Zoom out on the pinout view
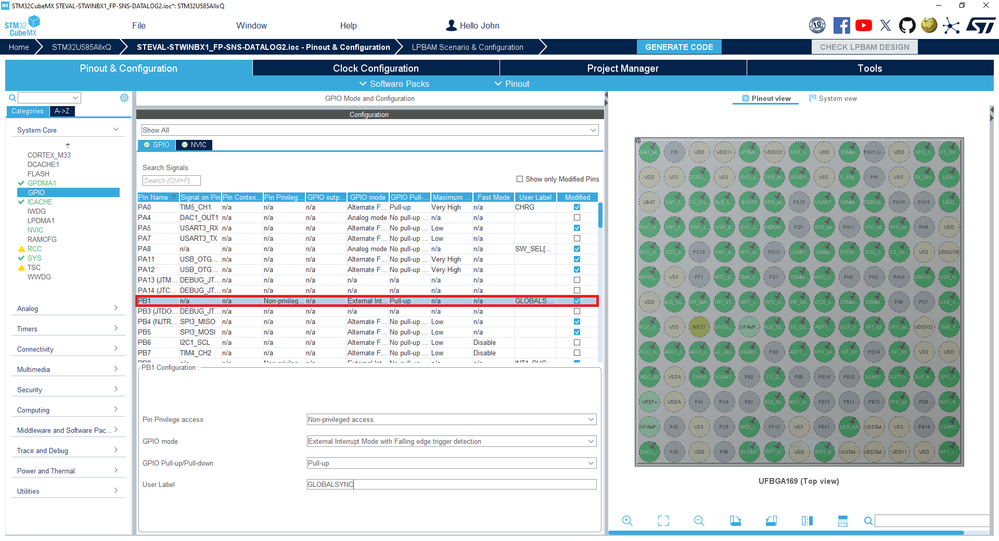The height and width of the screenshot is (541, 999). pos(699,521)
